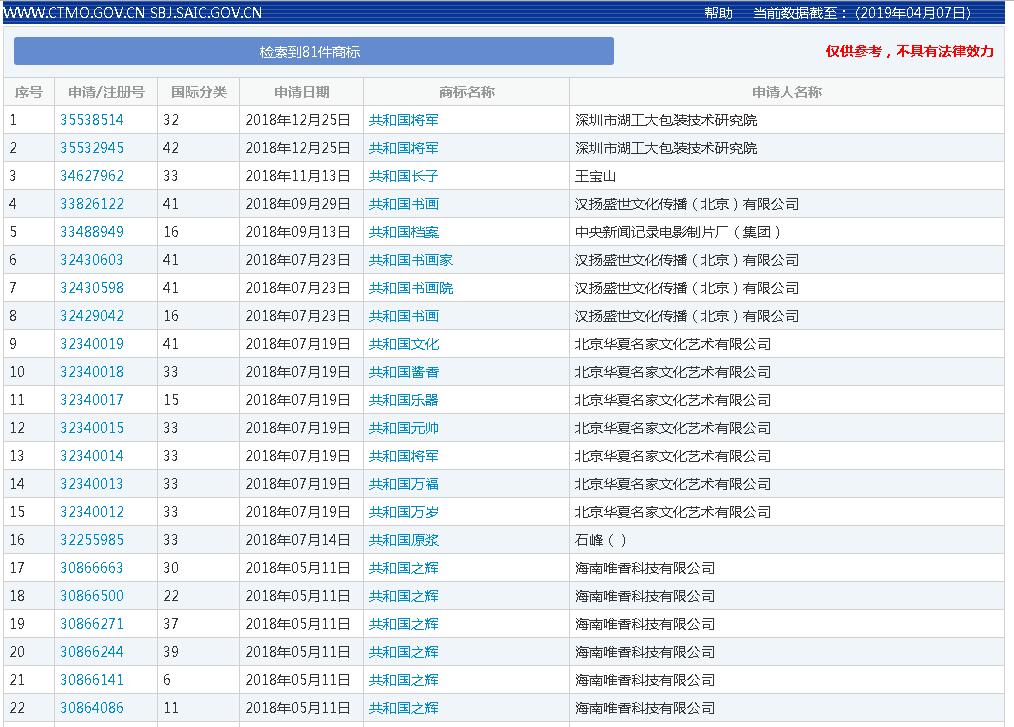Select the 共和国元帅 trademark
The width and height of the screenshot is (1014, 727).
tap(403, 428)
